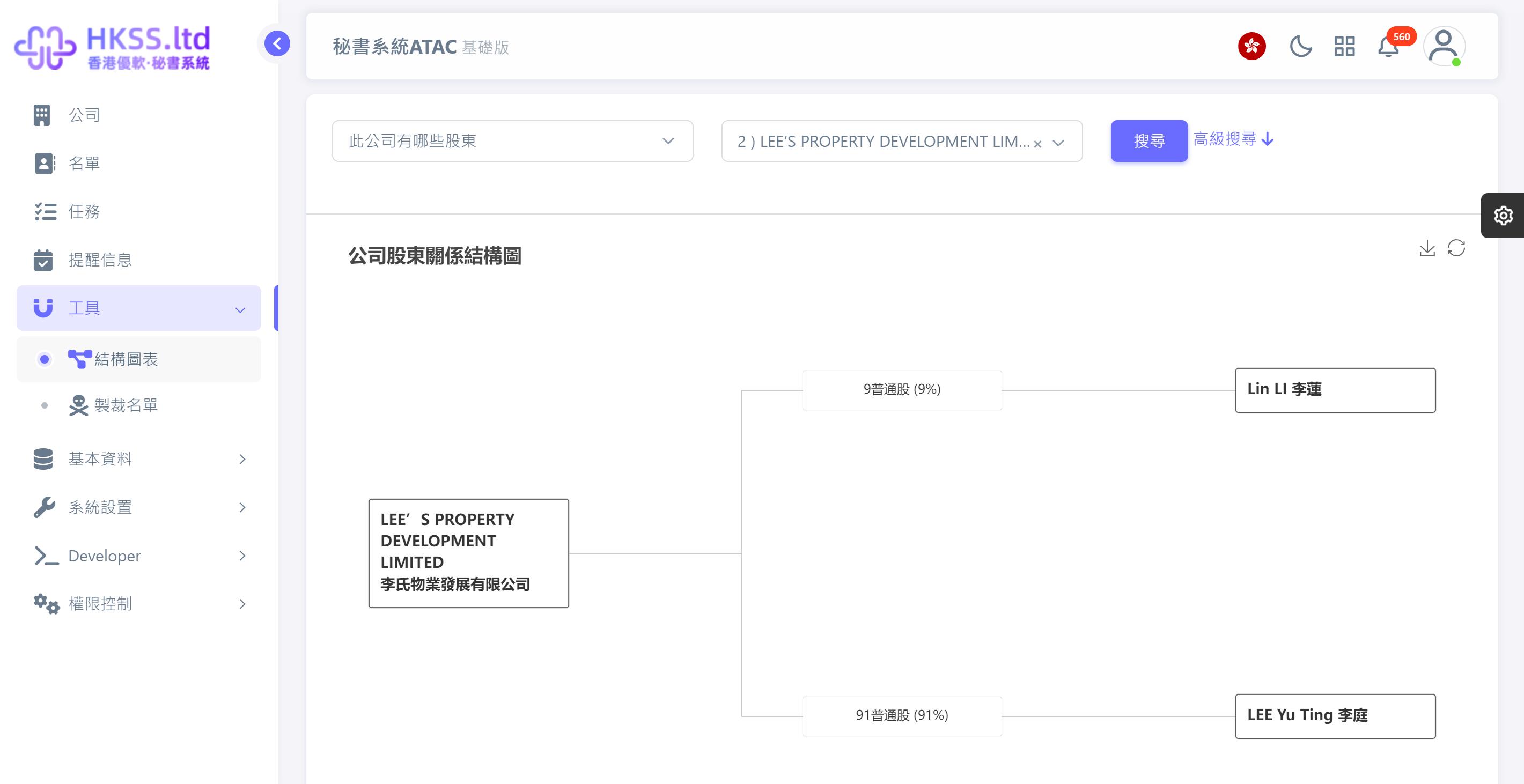Click the LEE Yu Ting 李庭 node
The image size is (1524, 784).
1335,716
